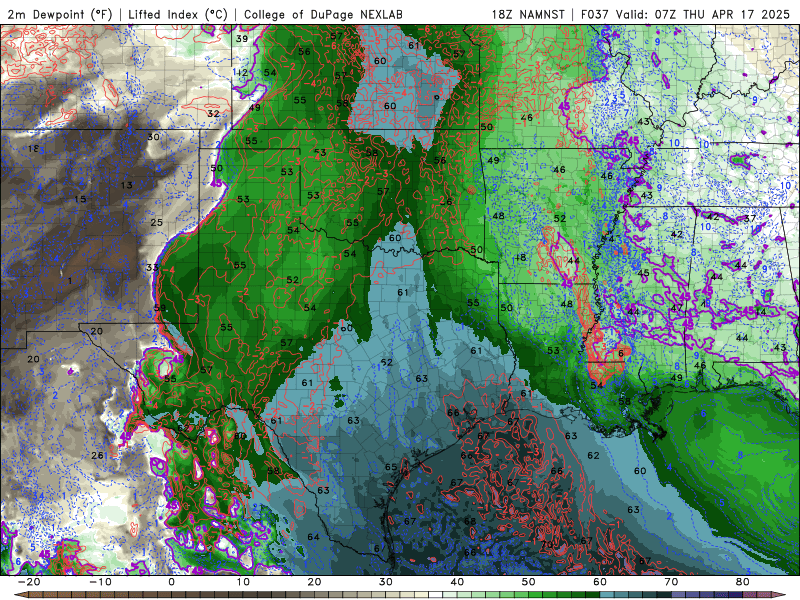The height and width of the screenshot is (600, 800).
Task: Click the '39' dewpoint value at map top
Action: 242,39
